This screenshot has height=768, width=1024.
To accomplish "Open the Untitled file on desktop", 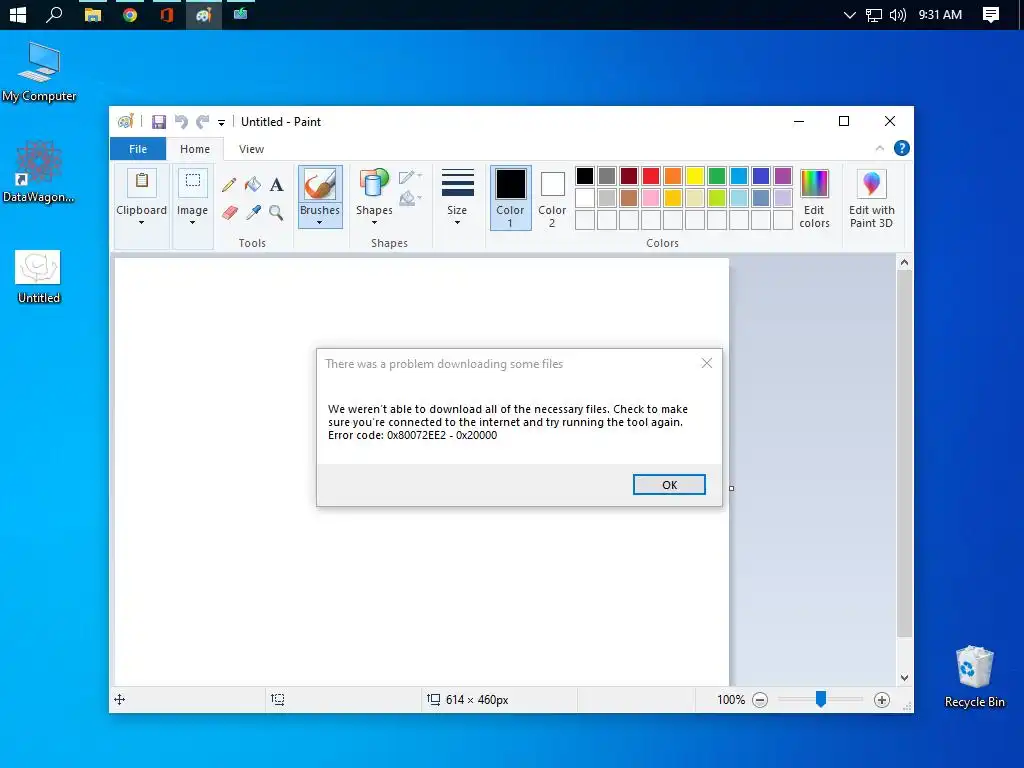I will coord(39,277).
